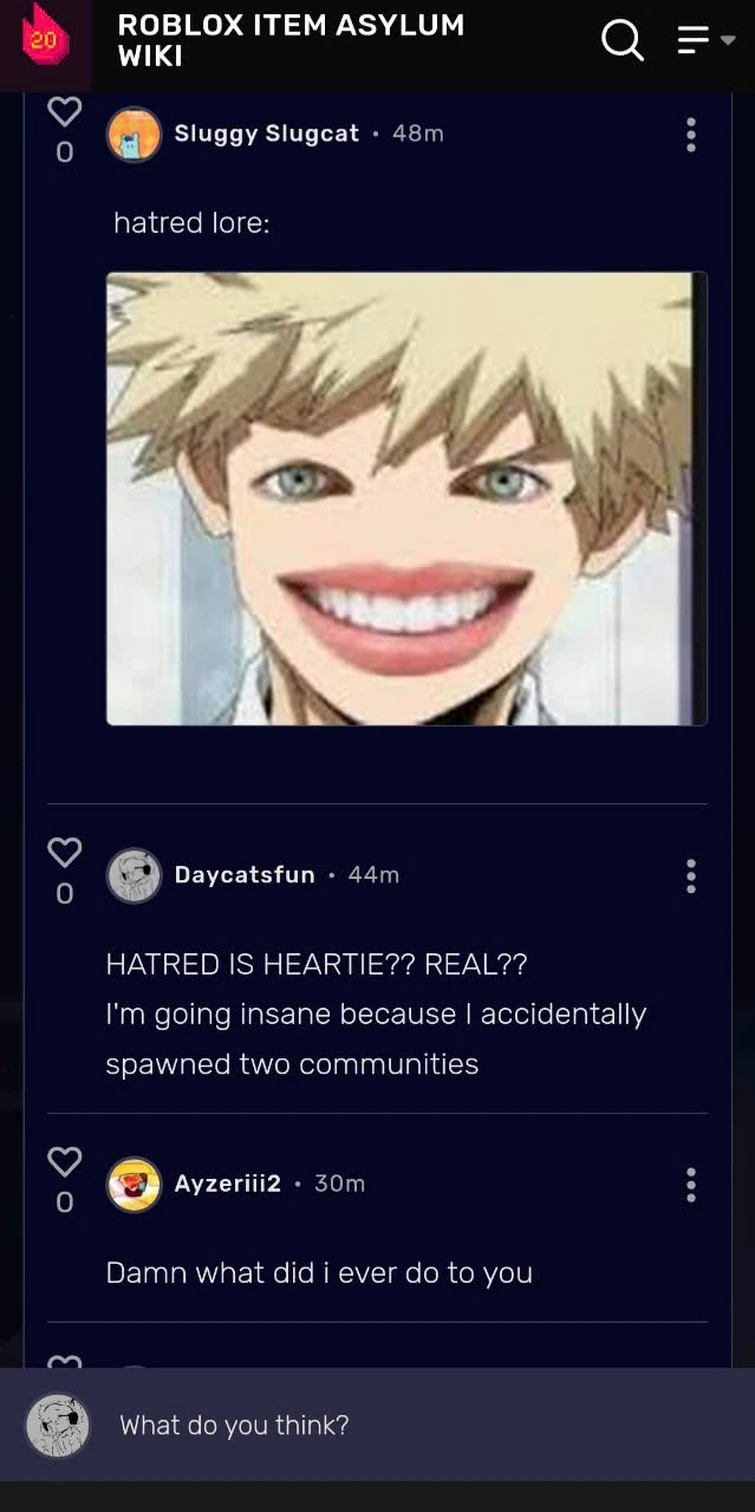The height and width of the screenshot is (1512, 755).
Task: Open options menu for Daycatsfun's comment
Action: (690, 875)
